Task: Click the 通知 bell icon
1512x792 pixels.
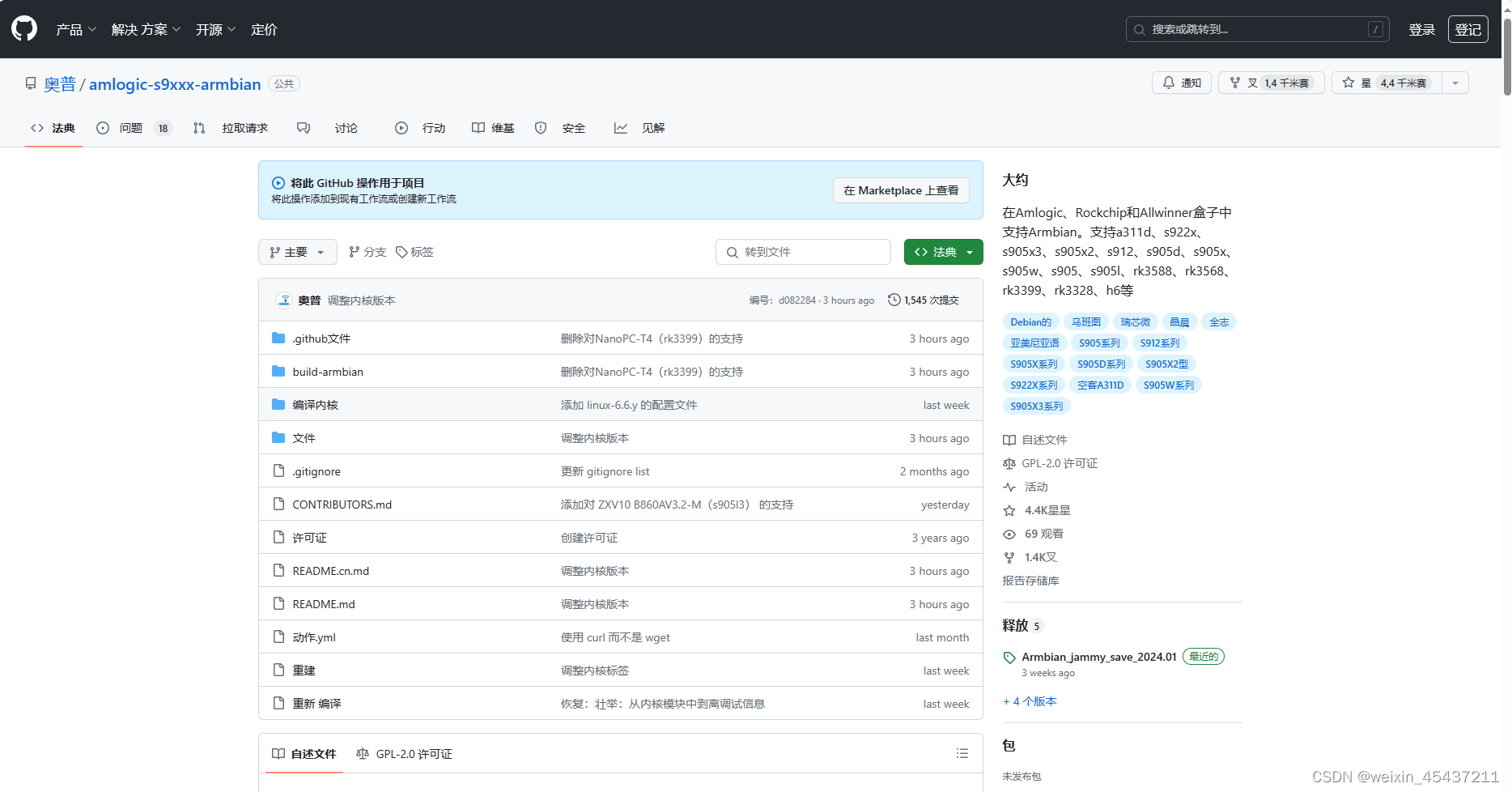Action: coord(1169,83)
